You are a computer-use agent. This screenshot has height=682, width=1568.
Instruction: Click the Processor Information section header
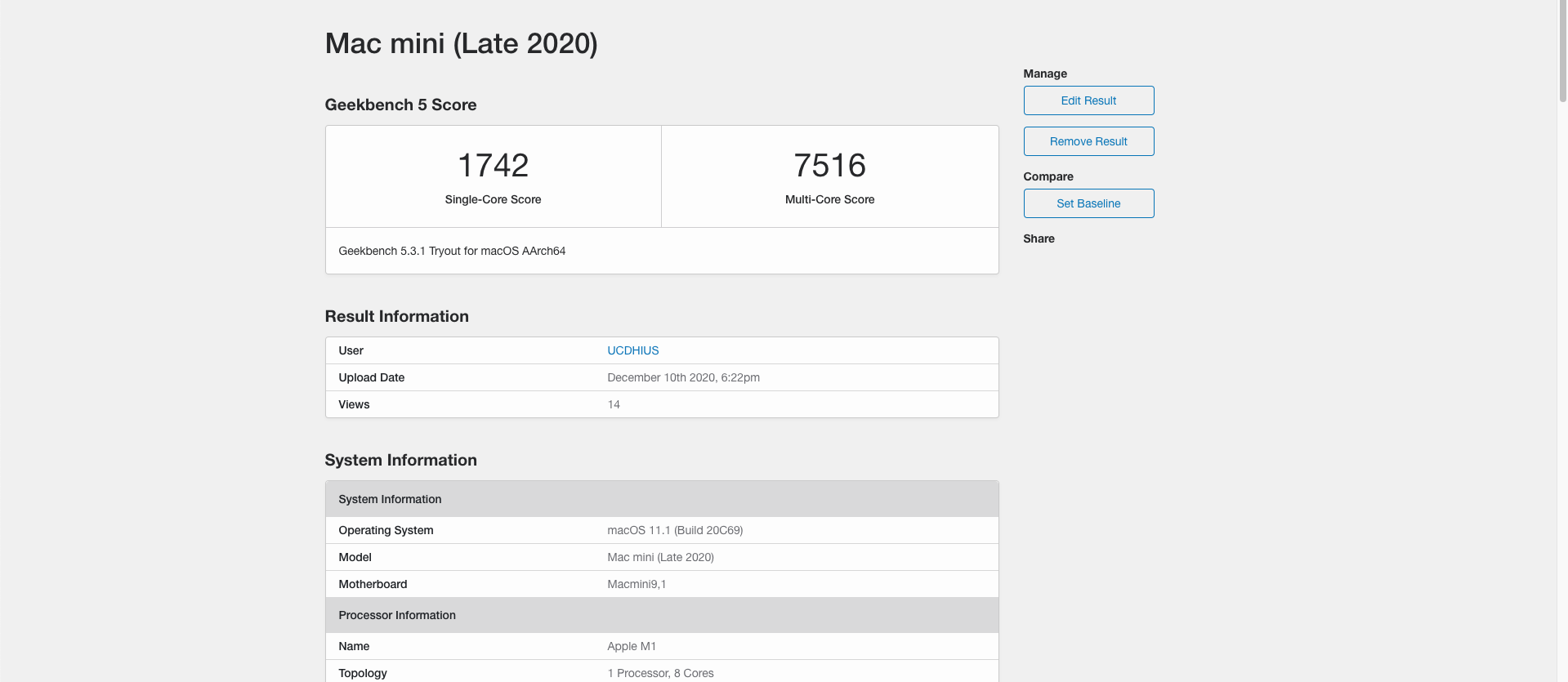coord(397,615)
